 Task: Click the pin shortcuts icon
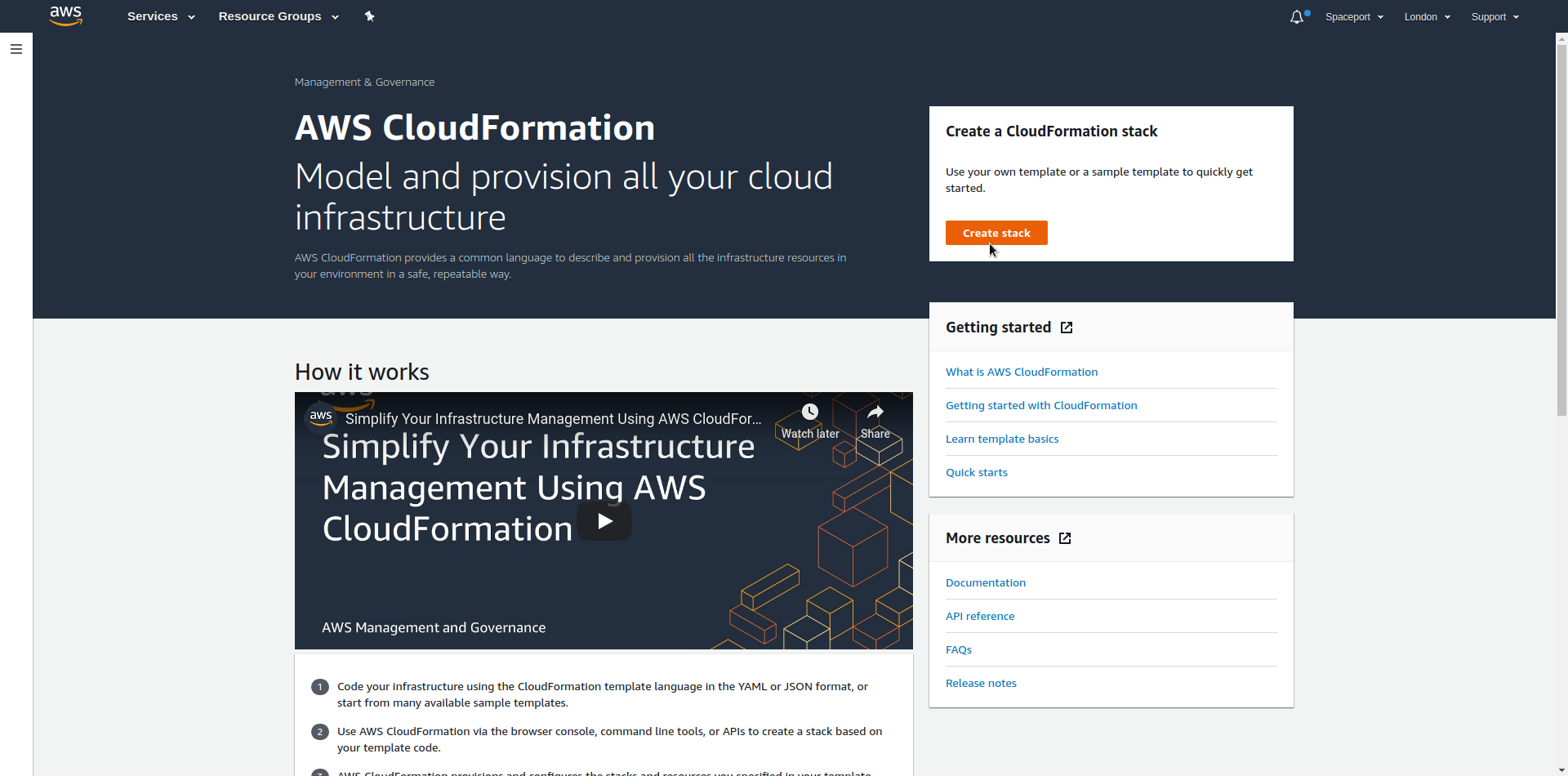tap(369, 16)
